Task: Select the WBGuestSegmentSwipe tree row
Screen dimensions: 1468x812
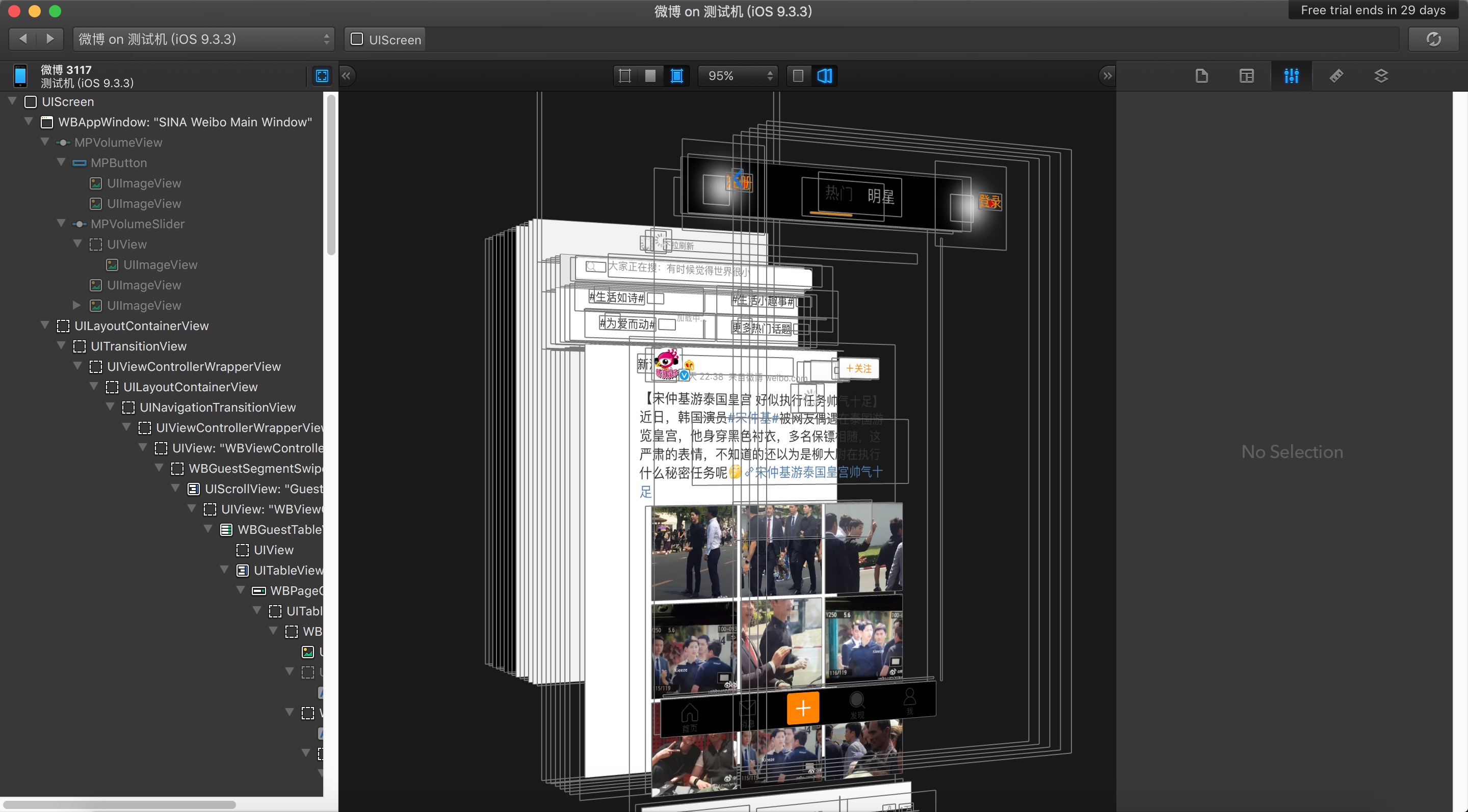Action: click(x=162, y=469)
